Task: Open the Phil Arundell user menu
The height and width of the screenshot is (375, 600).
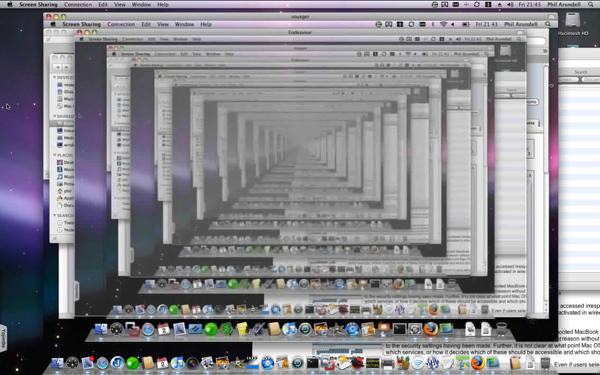Action: (564, 4)
